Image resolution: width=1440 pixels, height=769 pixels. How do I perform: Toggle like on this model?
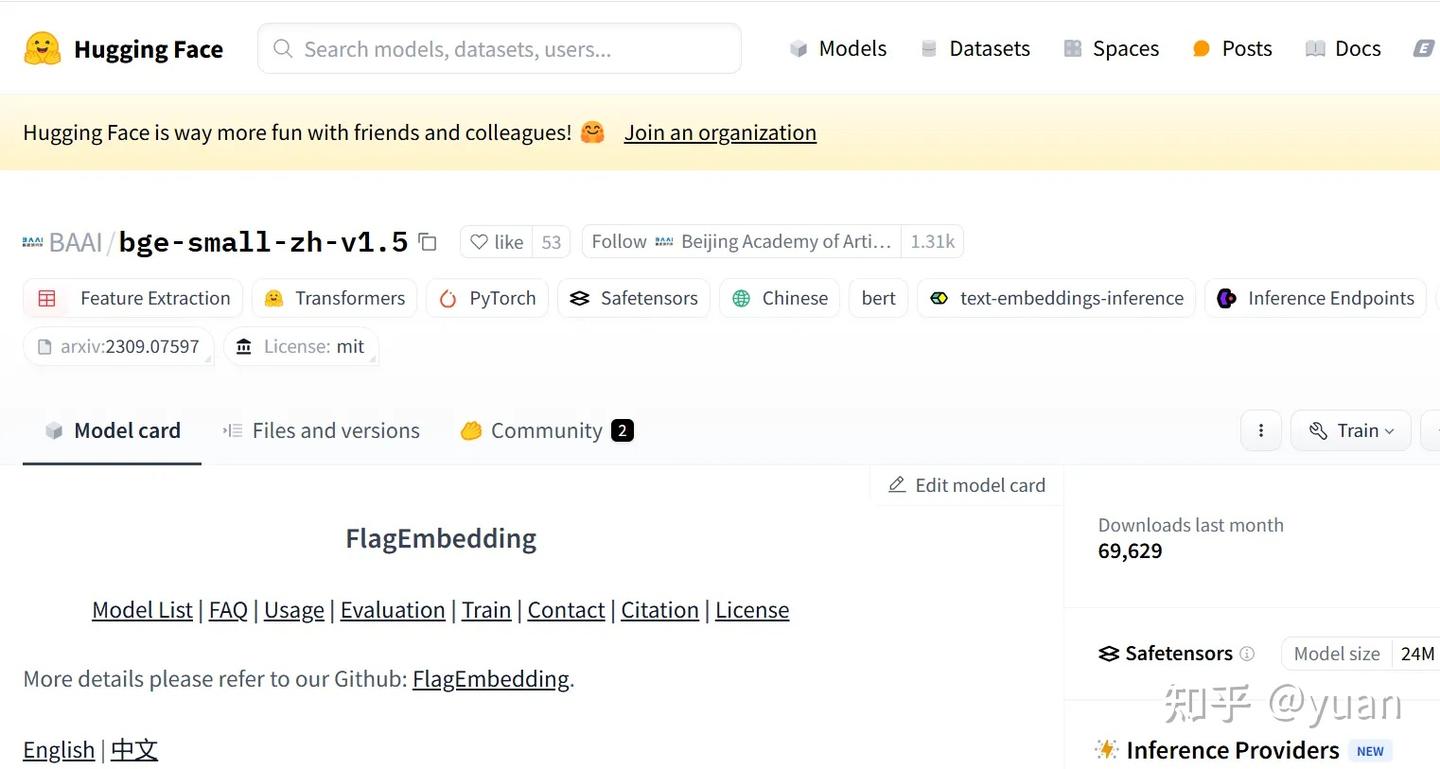495,241
